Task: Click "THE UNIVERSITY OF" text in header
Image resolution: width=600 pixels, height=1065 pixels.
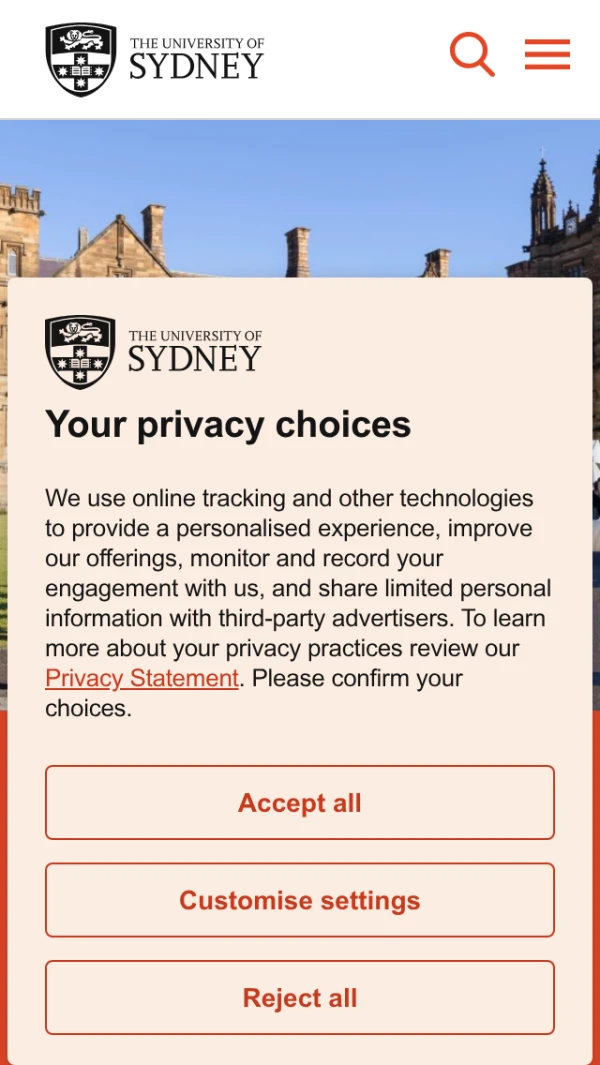Action: point(197,44)
